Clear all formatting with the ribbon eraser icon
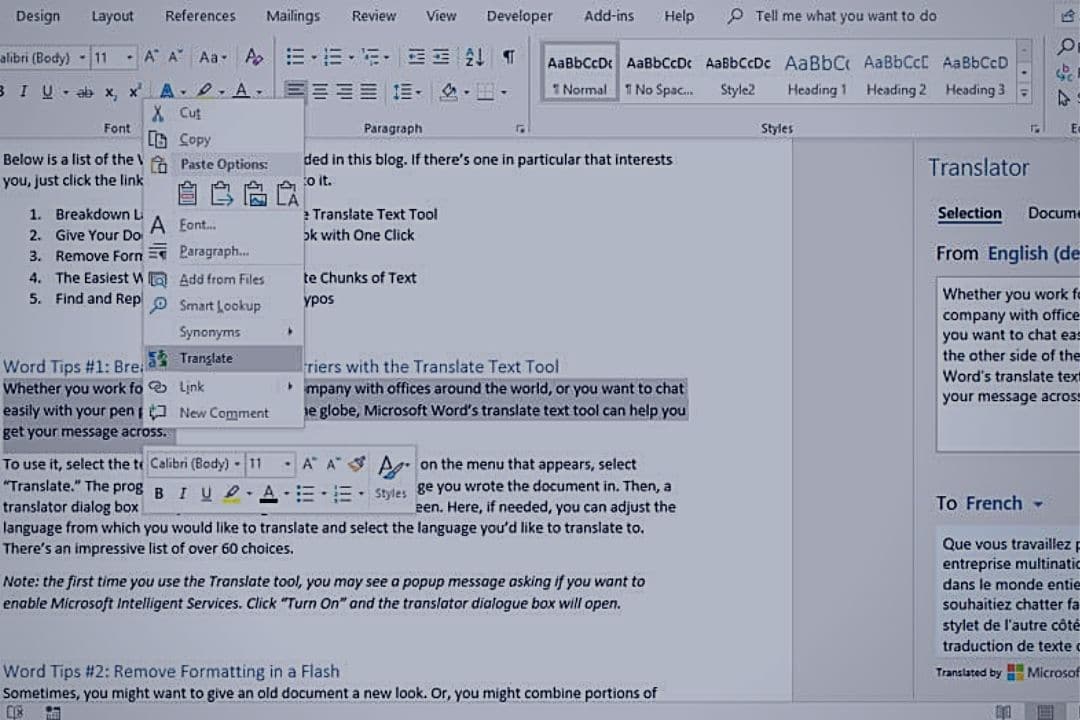The height and width of the screenshot is (720, 1080). (254, 57)
